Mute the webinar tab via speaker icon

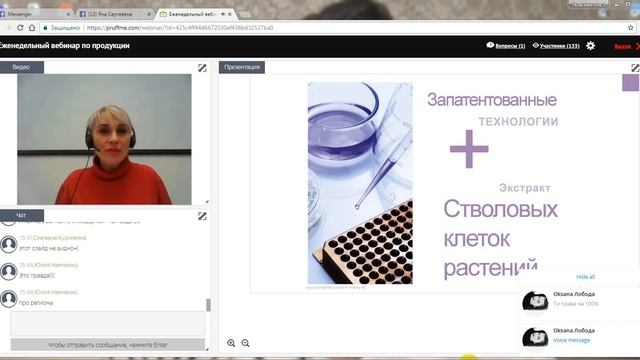[223, 14]
